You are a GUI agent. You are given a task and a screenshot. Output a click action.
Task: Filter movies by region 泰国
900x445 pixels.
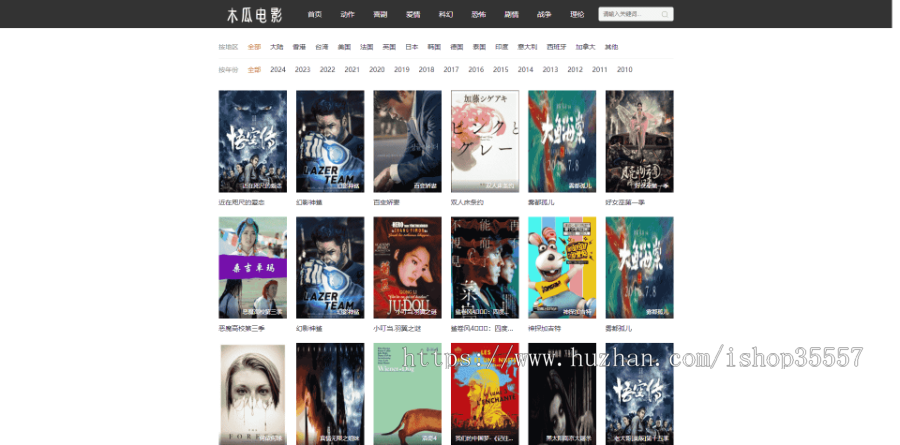point(479,47)
